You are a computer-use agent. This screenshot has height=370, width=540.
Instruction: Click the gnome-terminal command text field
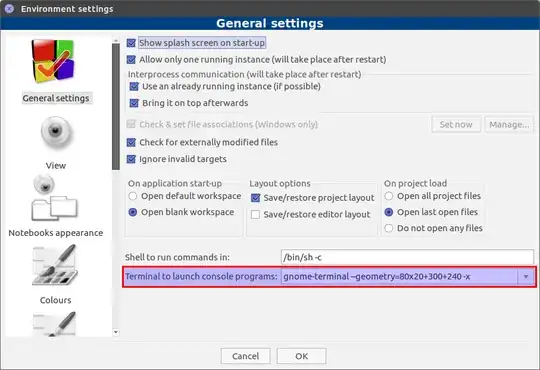pos(399,277)
